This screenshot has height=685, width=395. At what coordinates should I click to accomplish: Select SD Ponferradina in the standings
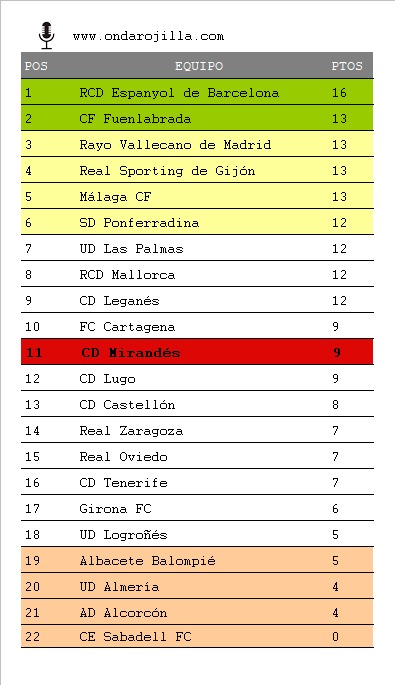point(139,222)
